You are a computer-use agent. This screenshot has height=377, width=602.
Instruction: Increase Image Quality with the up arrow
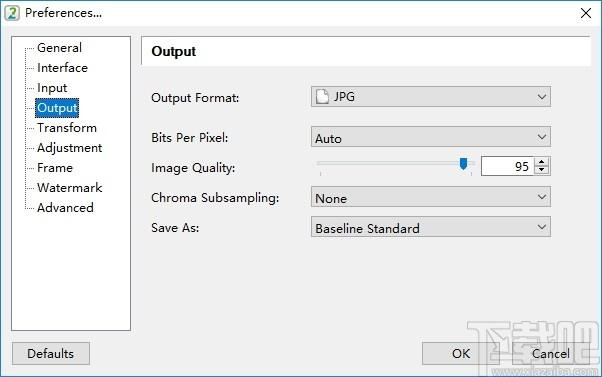(542, 162)
